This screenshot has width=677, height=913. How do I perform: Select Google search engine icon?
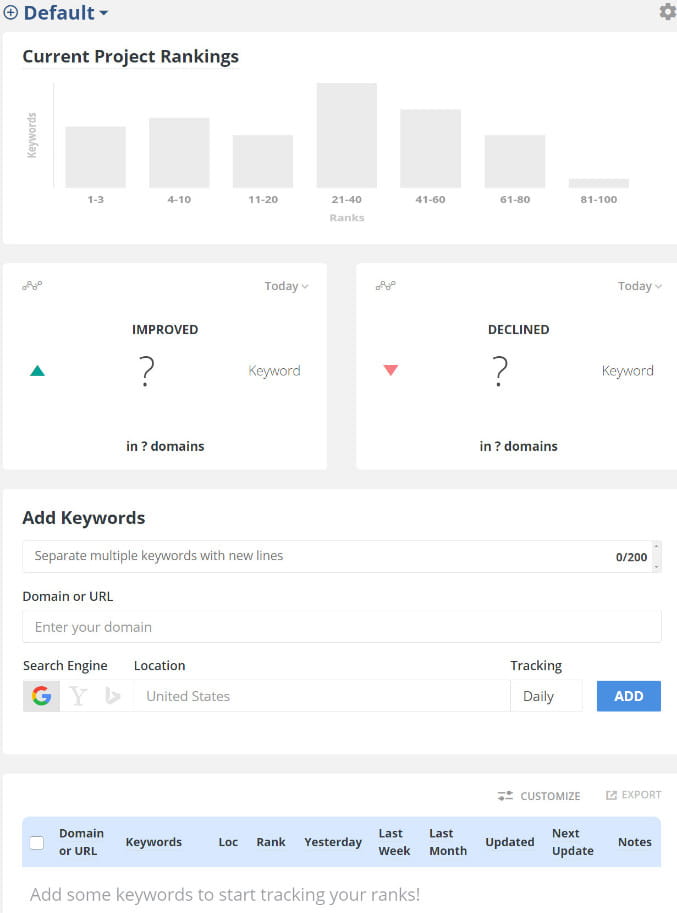tap(41, 696)
